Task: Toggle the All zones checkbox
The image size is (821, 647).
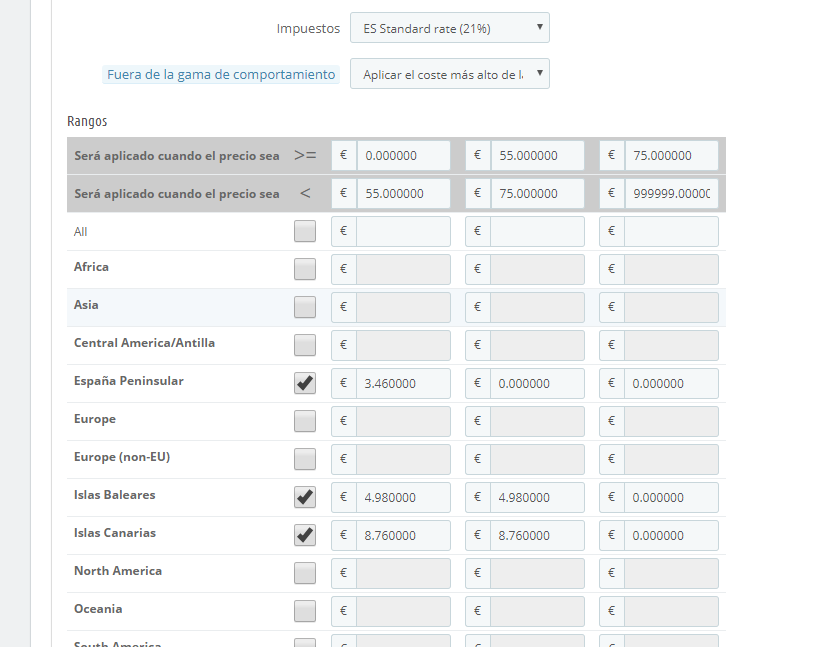Action: click(305, 232)
